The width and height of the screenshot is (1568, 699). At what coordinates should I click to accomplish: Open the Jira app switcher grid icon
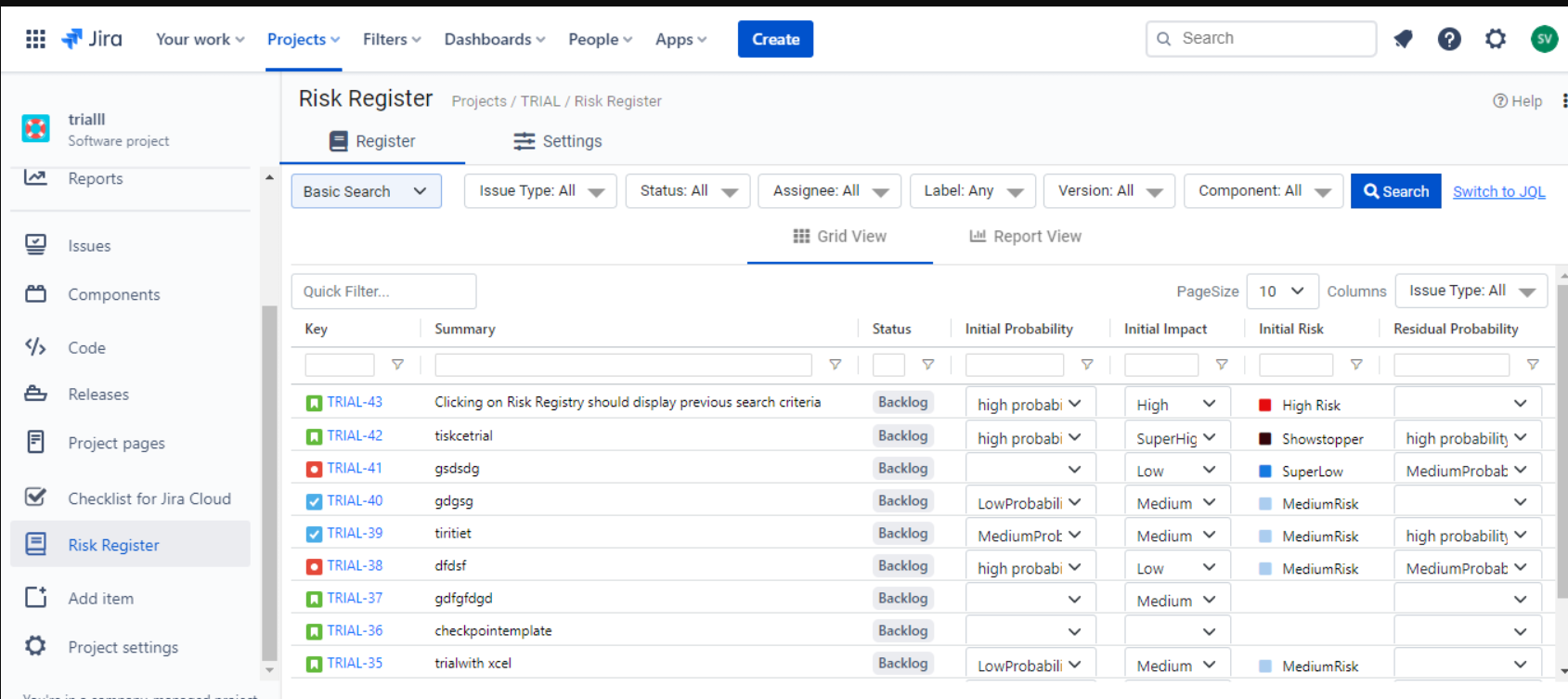coord(35,39)
